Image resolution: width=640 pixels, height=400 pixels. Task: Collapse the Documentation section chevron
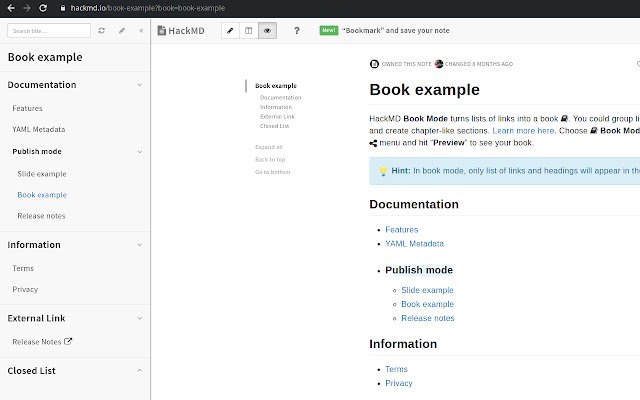point(140,85)
